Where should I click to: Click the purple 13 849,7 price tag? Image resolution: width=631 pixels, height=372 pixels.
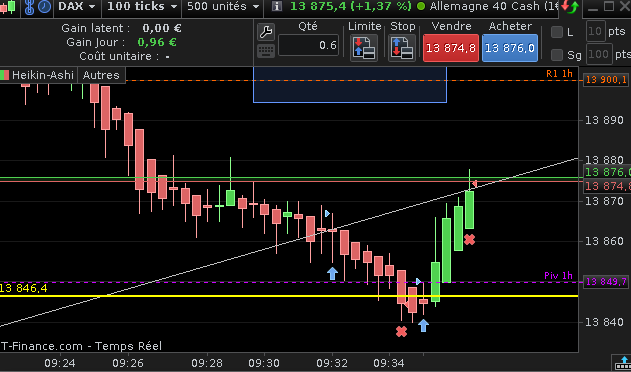pos(606,282)
